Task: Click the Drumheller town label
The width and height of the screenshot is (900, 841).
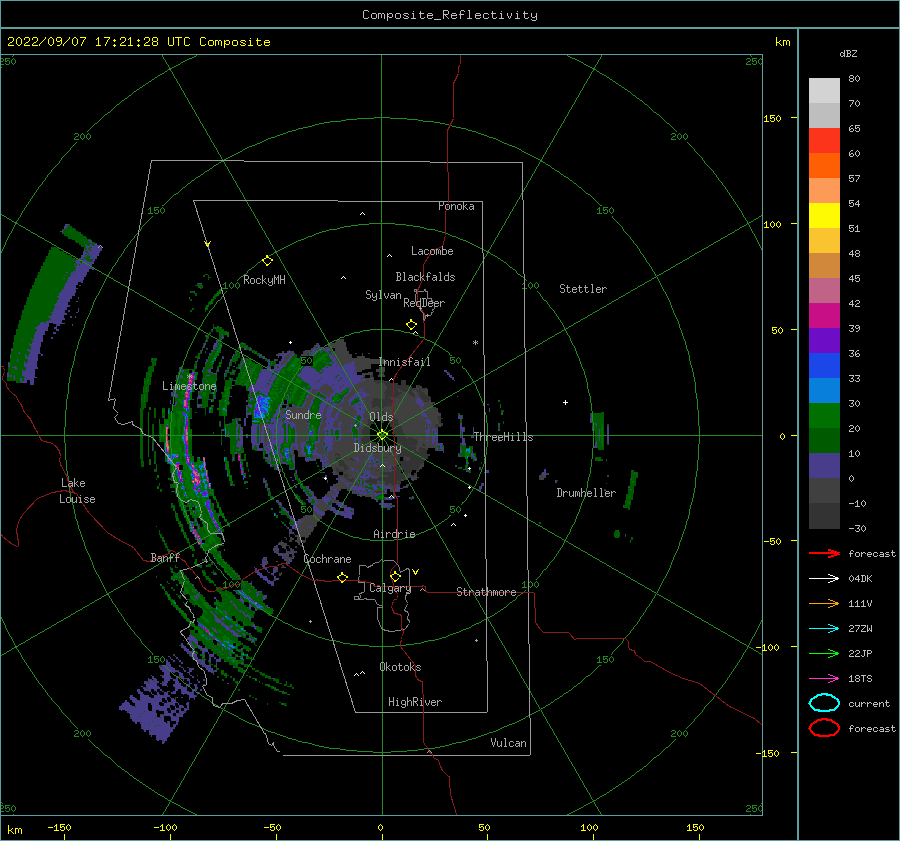Action: tap(586, 493)
